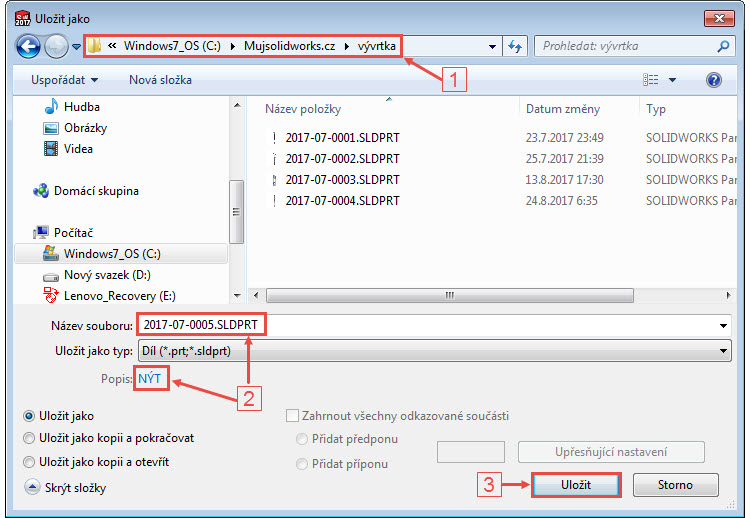Click the Back navigation arrow
Viewport: 750px width, 518px height.
(28, 46)
